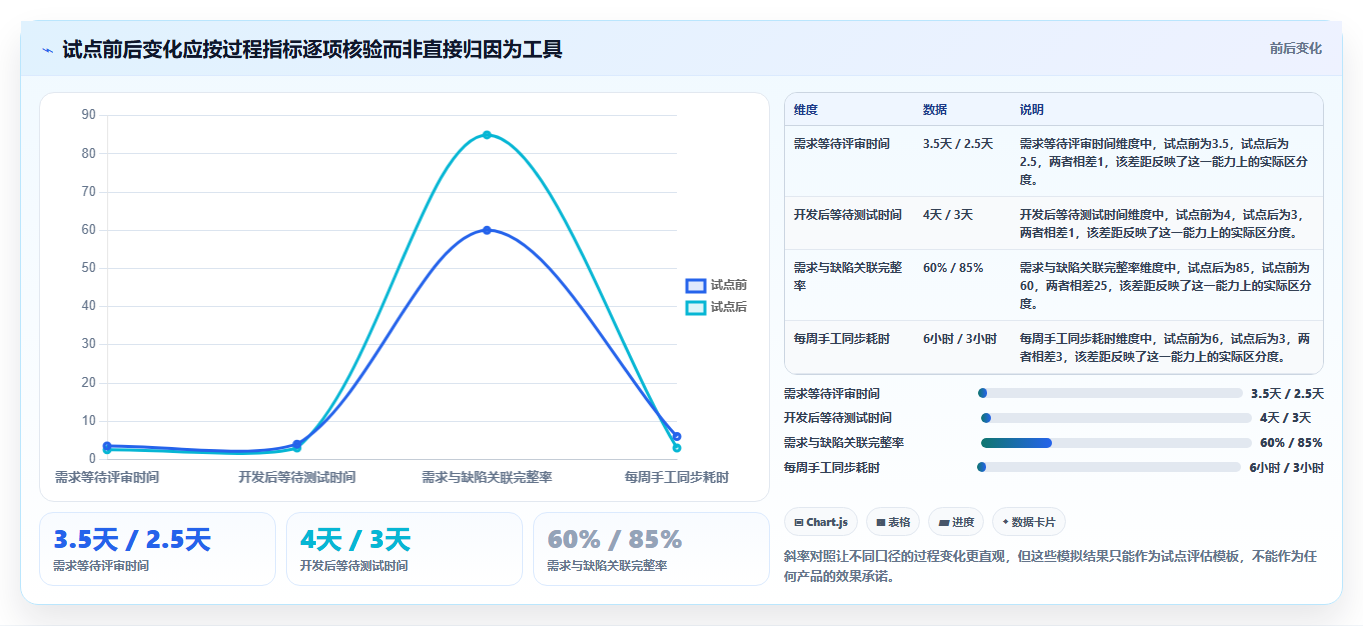
Task: Click table value 6小时 / 3小时
Action: [x=960, y=339]
